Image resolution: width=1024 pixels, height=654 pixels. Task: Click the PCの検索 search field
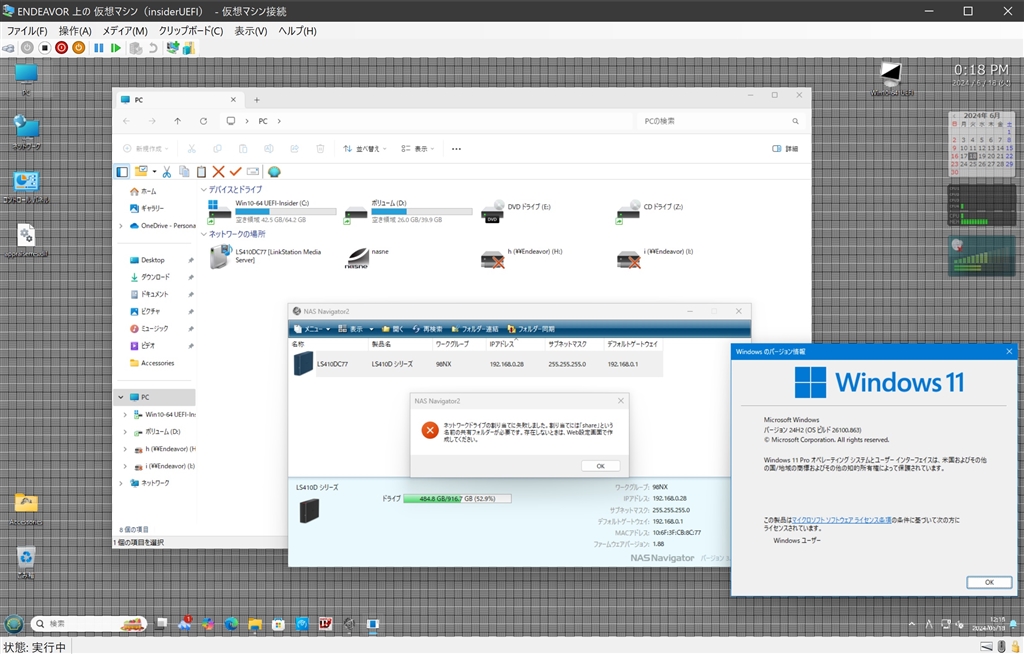[x=718, y=121]
